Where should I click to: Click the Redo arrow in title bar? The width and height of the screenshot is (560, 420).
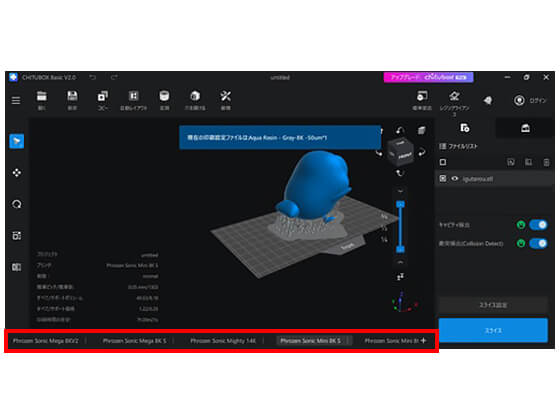pos(114,77)
